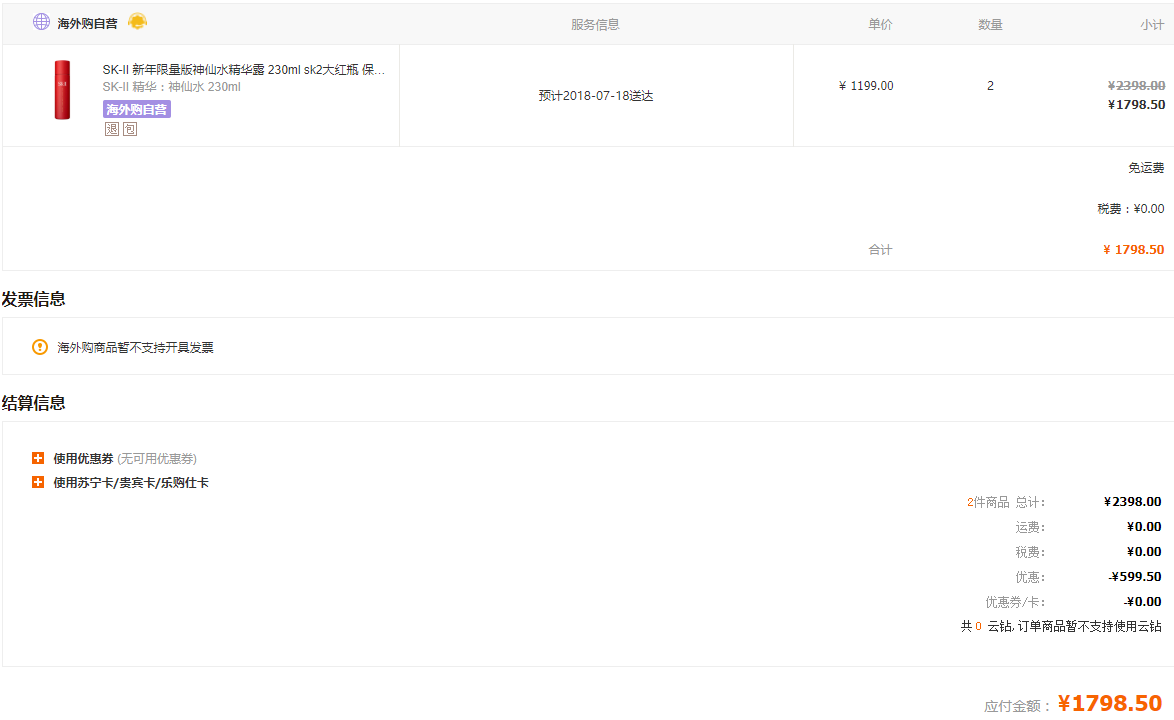This screenshot has height=720, width=1174.
Task: Click the 应付金额: label
Action: point(1017,706)
